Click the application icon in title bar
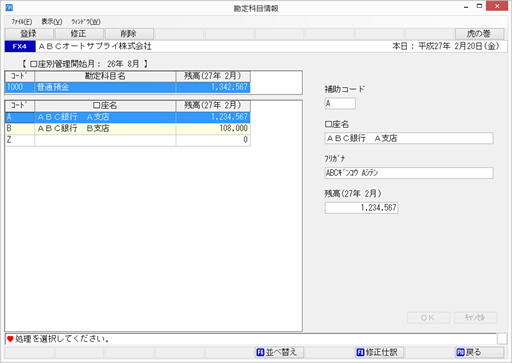Image resolution: width=512 pixels, height=363 pixels. pyautogui.click(x=9, y=7)
